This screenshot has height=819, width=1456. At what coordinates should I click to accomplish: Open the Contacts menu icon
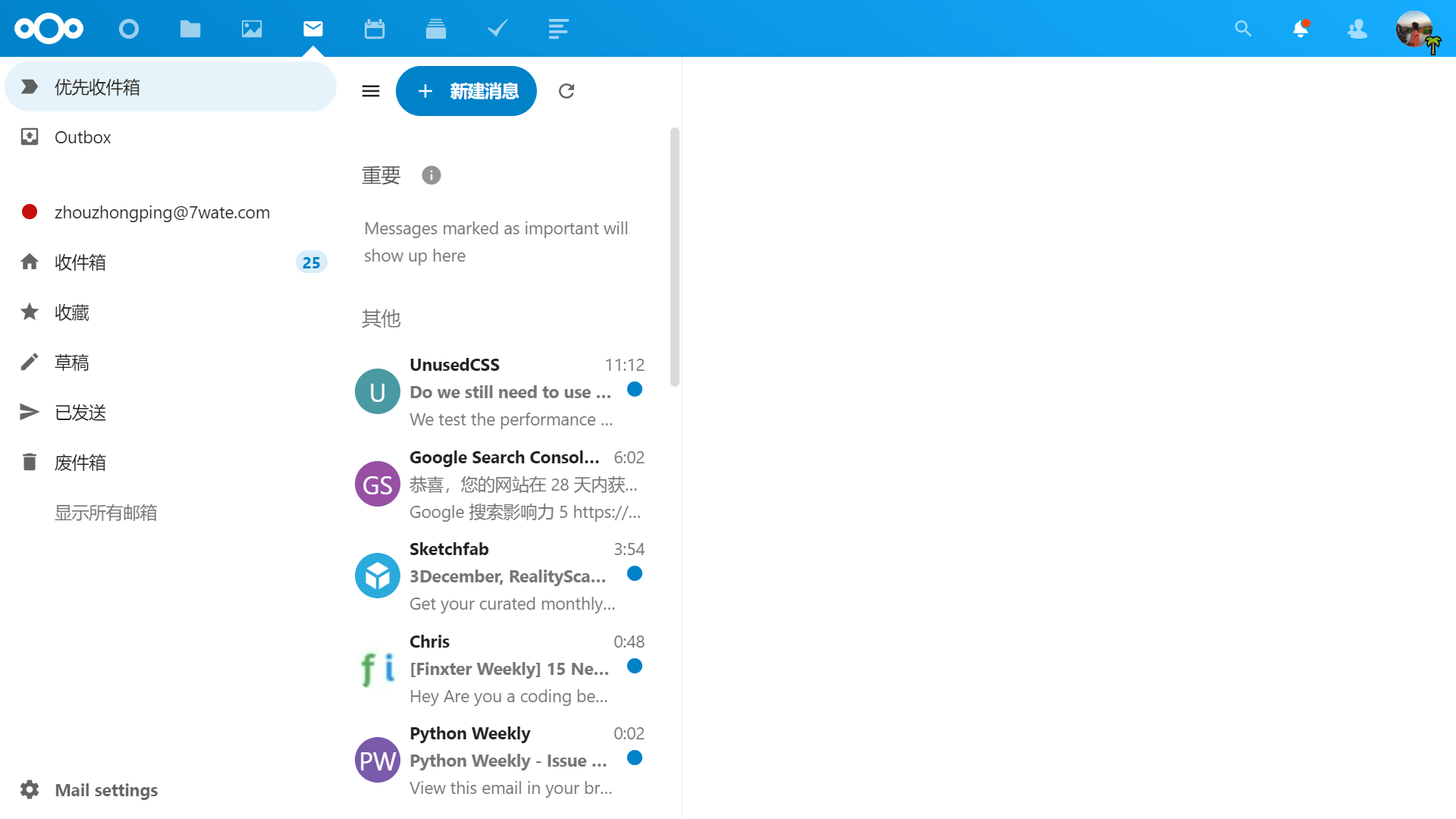click(x=1357, y=29)
